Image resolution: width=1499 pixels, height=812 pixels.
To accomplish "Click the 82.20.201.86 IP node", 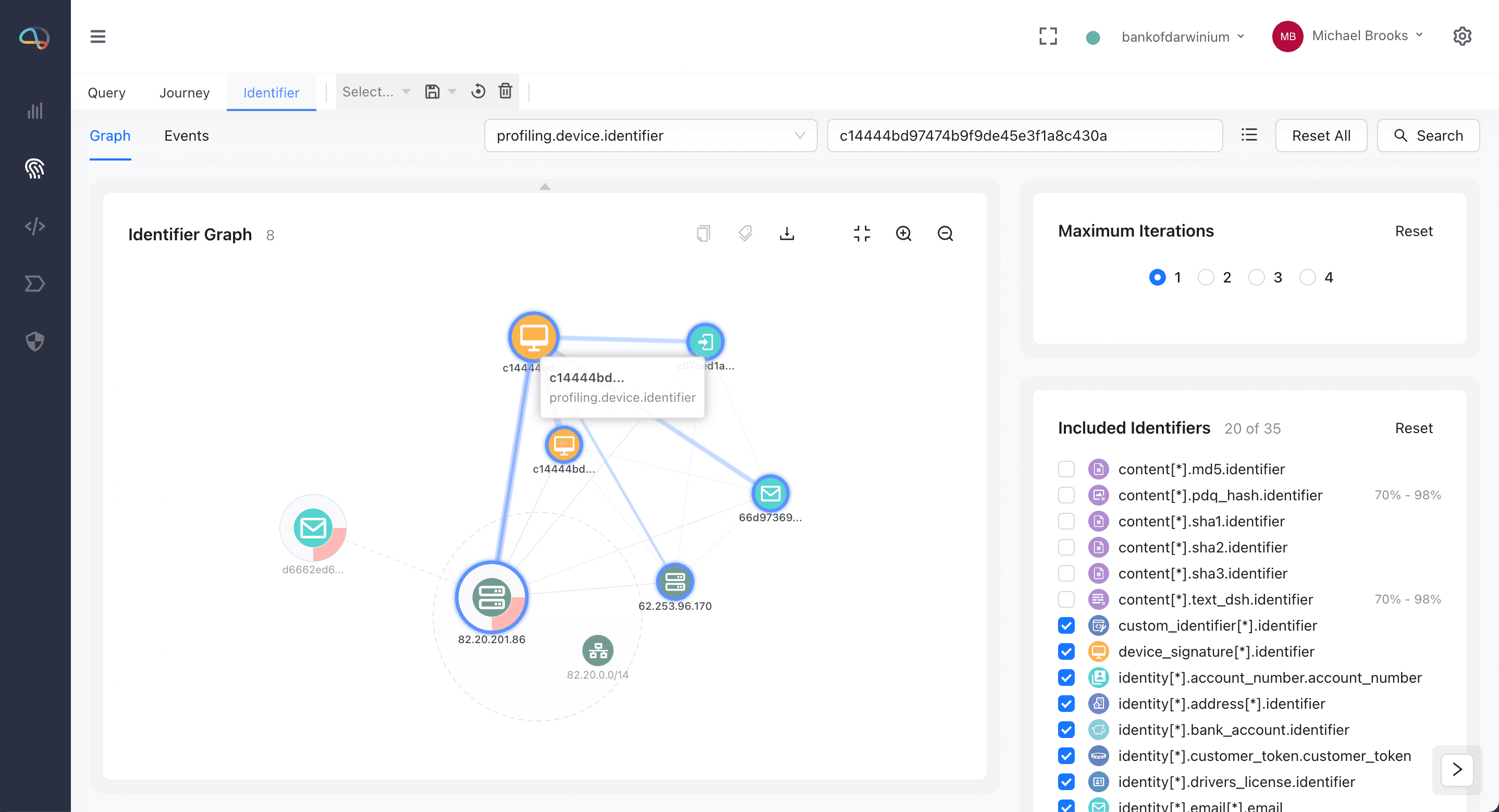I will click(491, 597).
